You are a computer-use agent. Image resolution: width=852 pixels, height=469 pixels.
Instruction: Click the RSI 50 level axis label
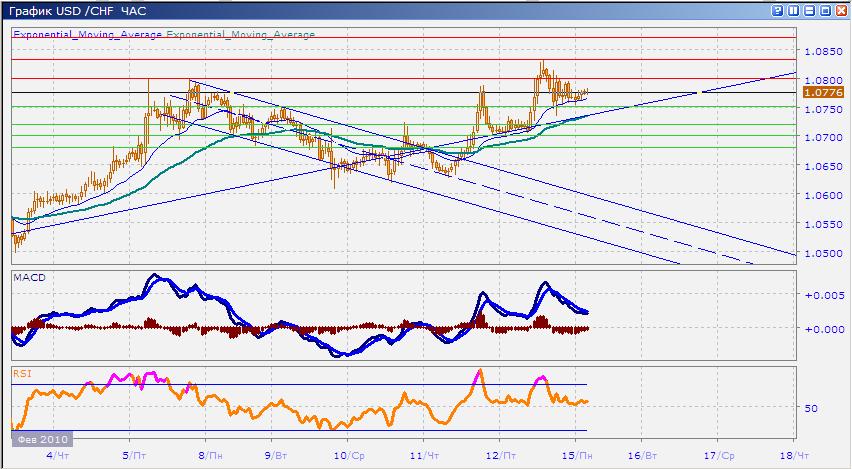coord(814,409)
